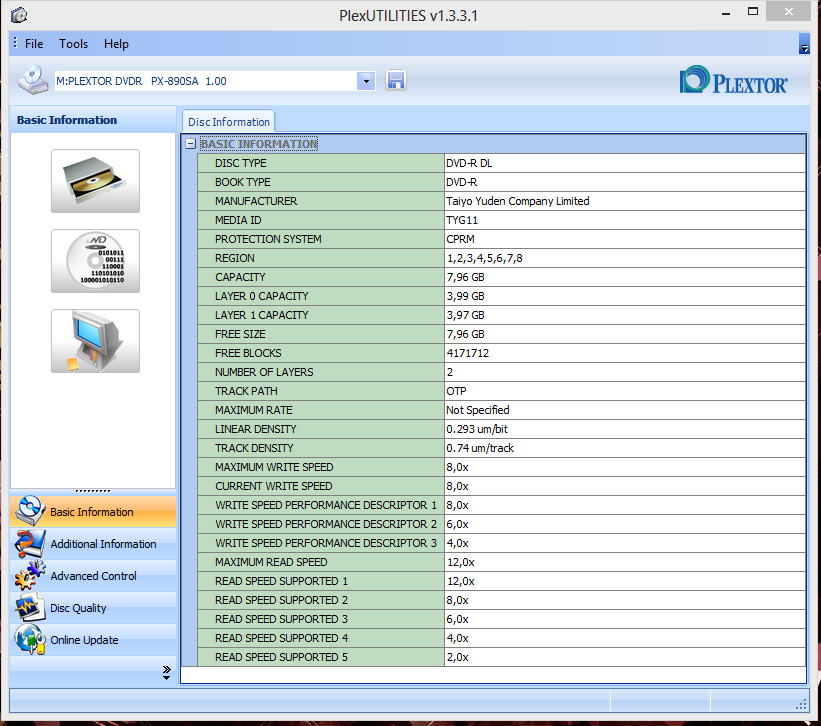Viewport: 821px width, 726px height.
Task: Open the Help menu
Action: 116,44
